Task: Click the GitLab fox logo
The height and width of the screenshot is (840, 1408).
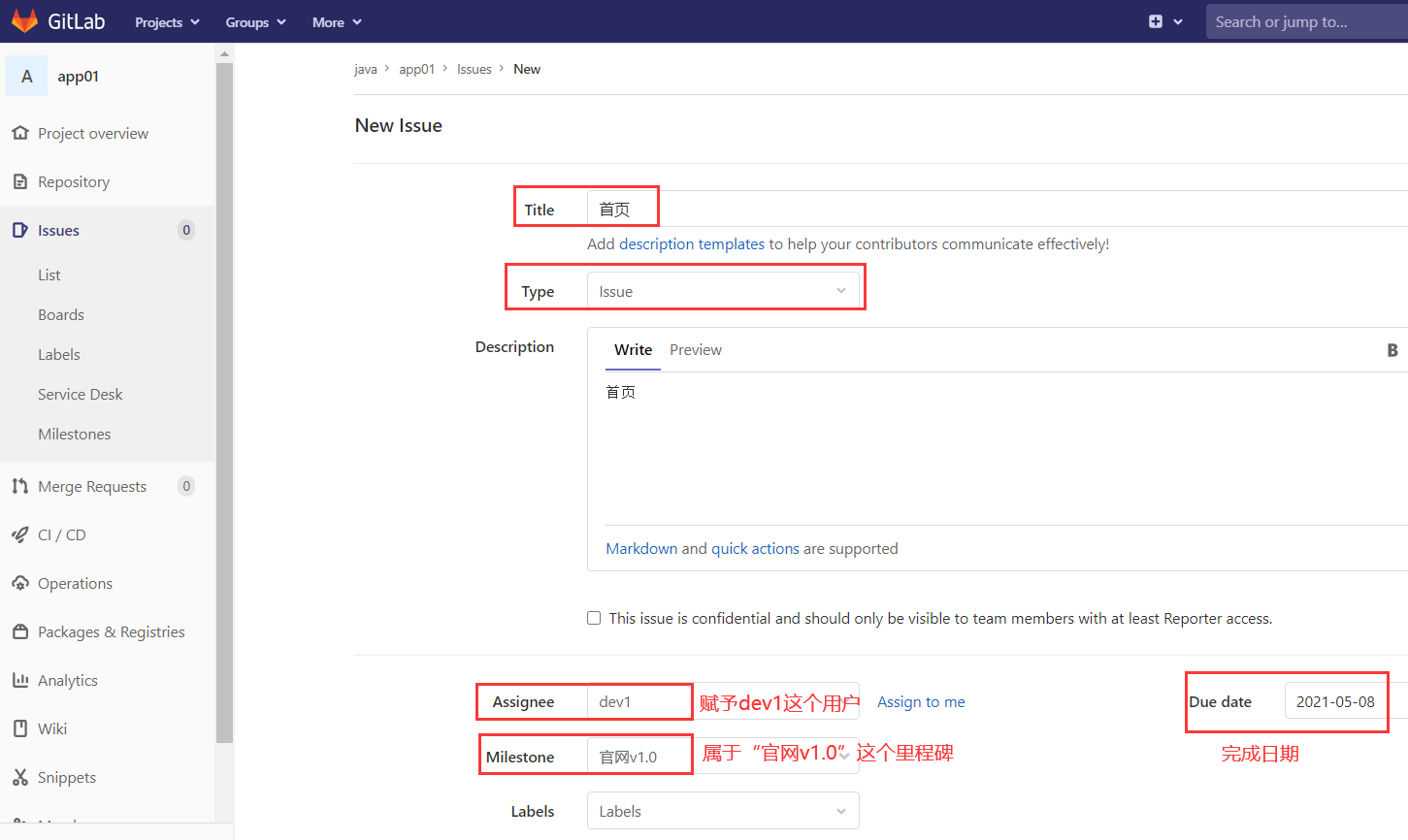Action: click(x=24, y=20)
